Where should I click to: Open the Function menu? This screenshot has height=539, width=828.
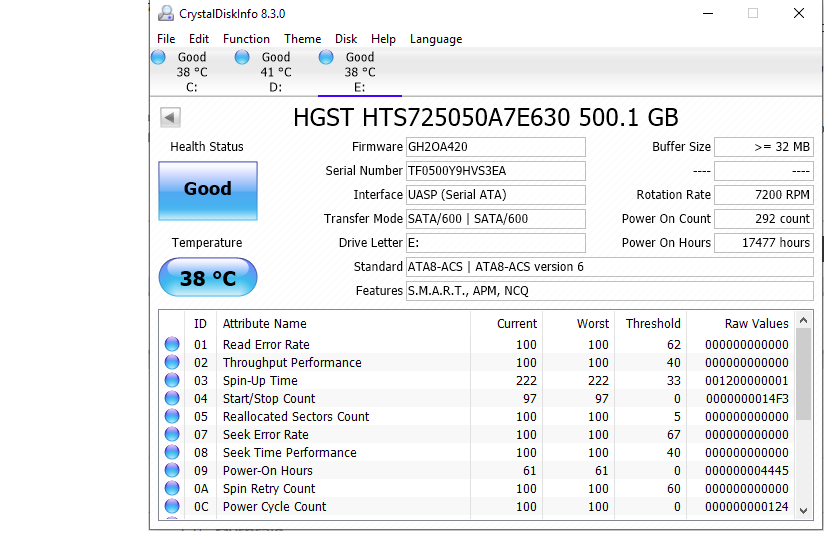(x=246, y=39)
